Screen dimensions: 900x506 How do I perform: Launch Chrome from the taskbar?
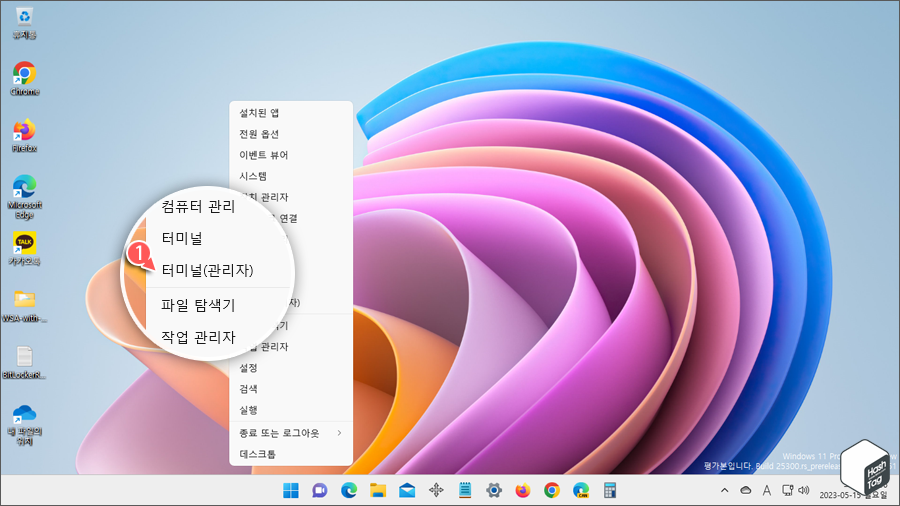pyautogui.click(x=552, y=491)
